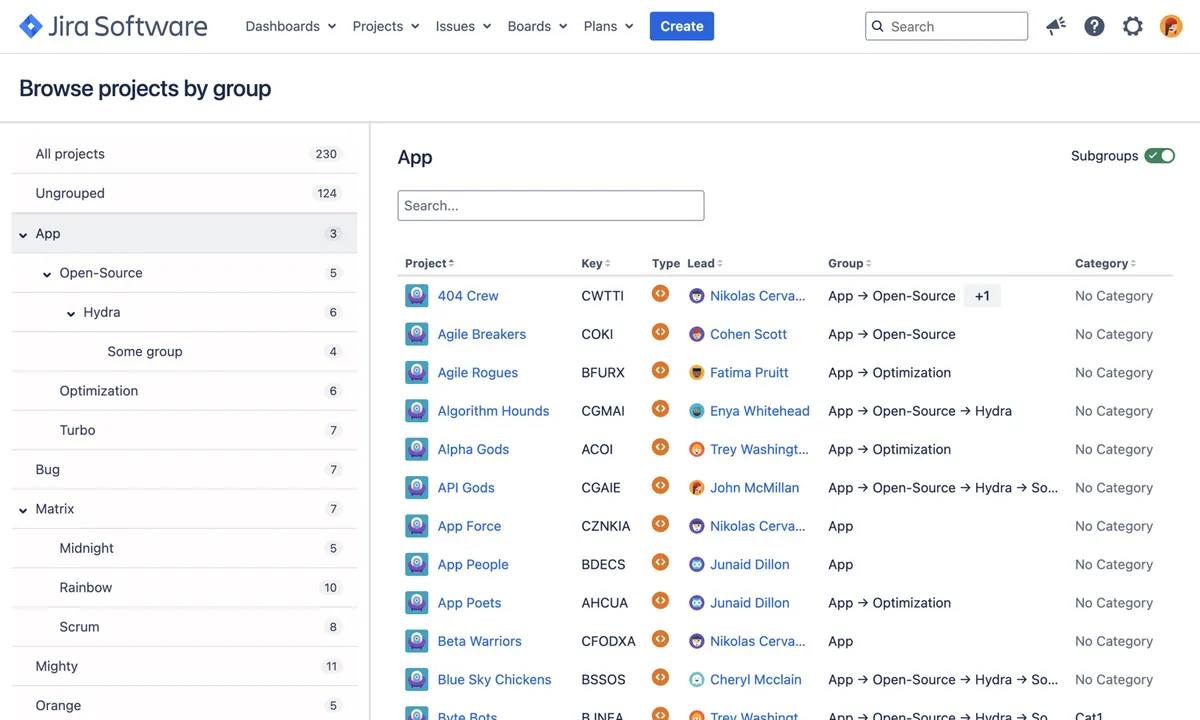
Task: Select the Scrum subgroup
Action: [184, 627]
